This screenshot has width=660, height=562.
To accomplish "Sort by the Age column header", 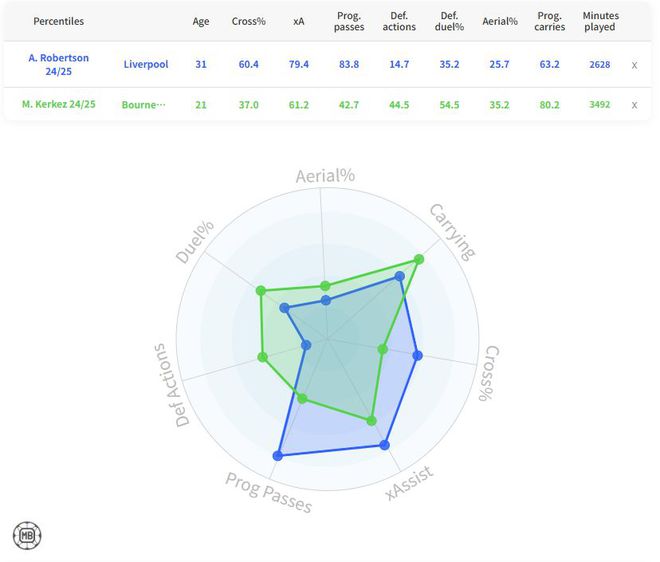I will (x=201, y=21).
